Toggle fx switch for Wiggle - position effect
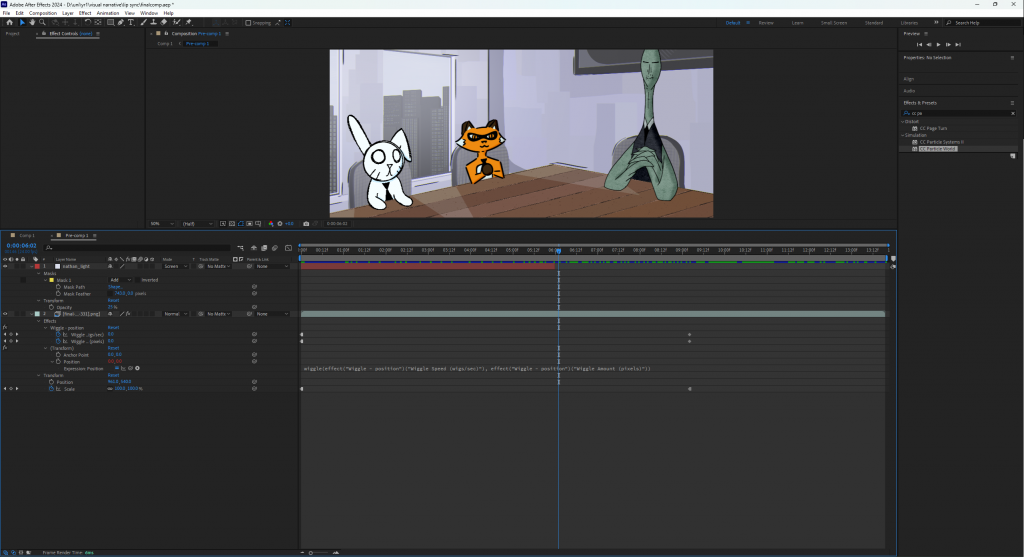This screenshot has height=557, width=1024. pos(5,328)
